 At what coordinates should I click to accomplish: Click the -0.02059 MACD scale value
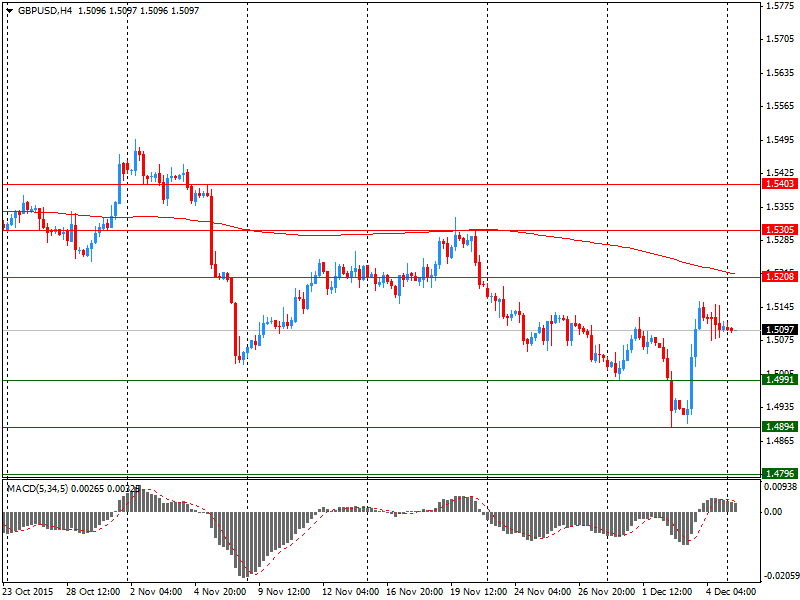pos(781,576)
